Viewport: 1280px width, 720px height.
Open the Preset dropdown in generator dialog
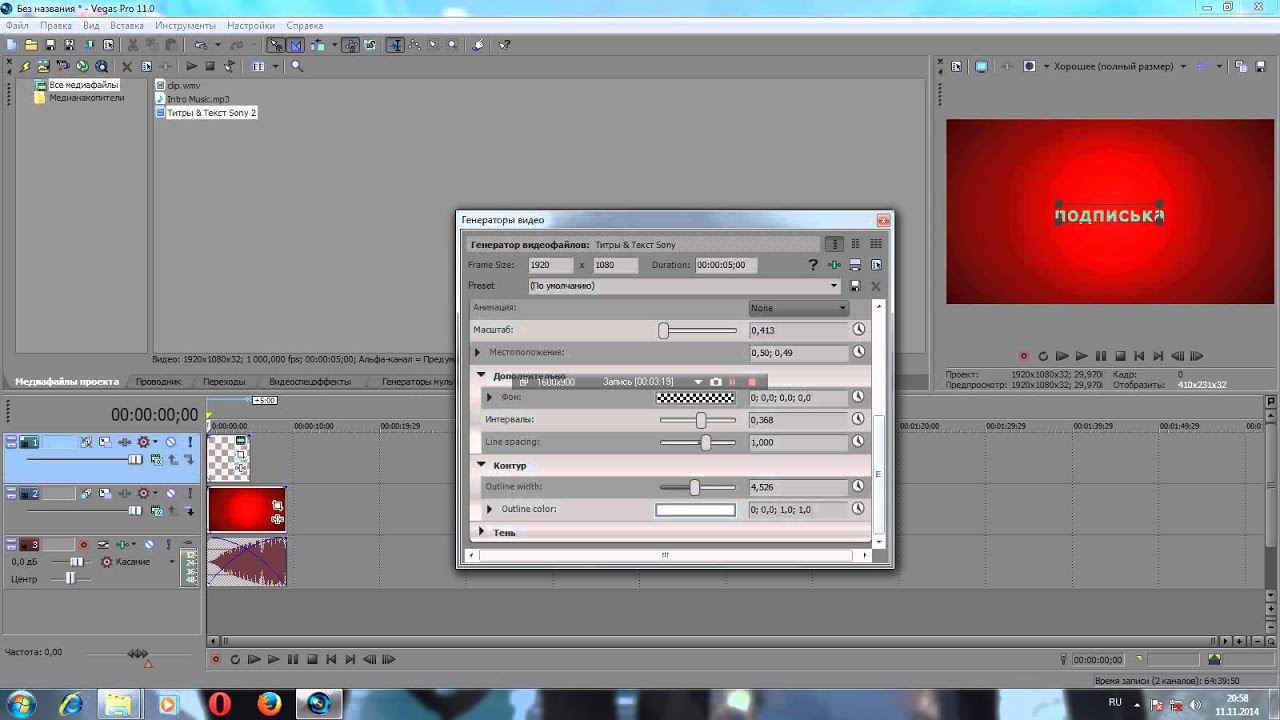(833, 286)
